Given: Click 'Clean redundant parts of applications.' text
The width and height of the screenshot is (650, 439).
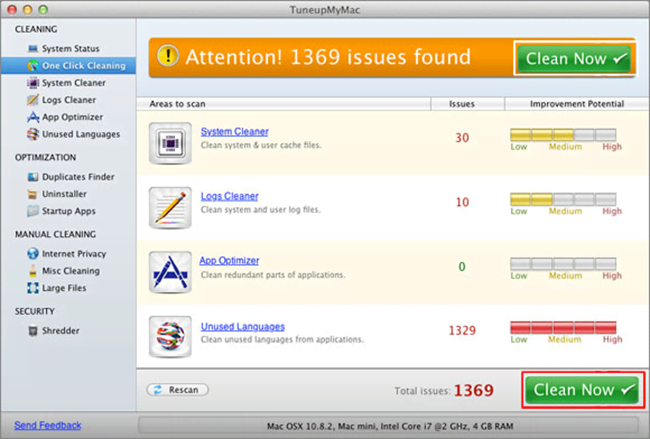Looking at the screenshot, I should pyautogui.click(x=273, y=275).
